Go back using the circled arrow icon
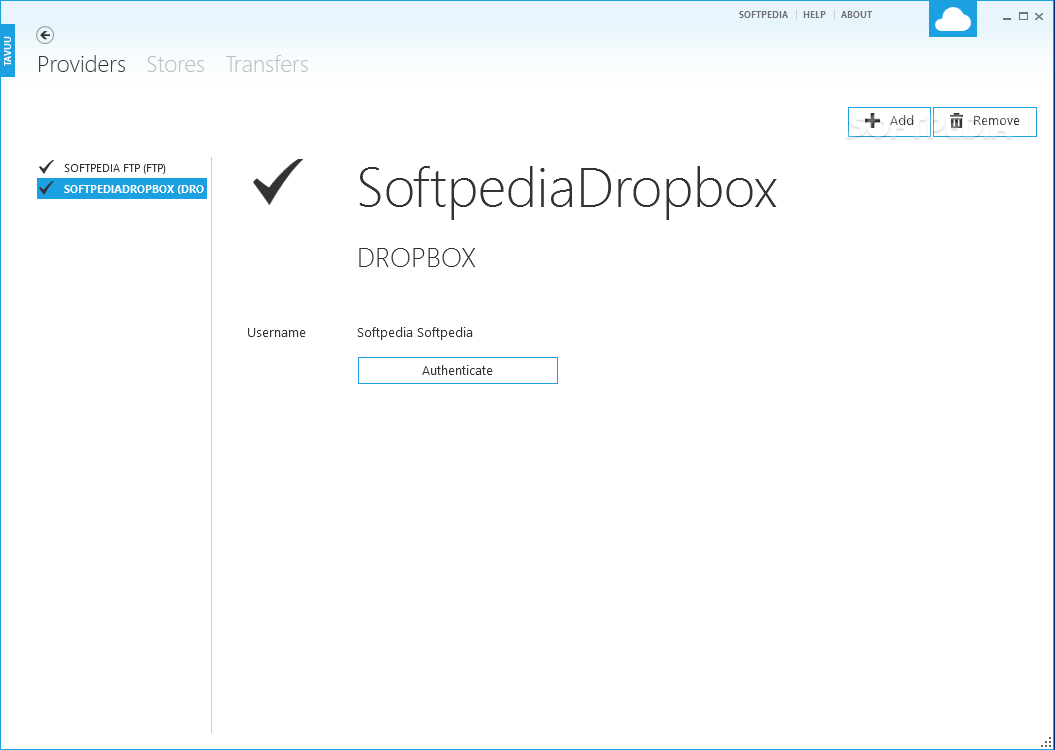1055x750 pixels. click(45, 35)
